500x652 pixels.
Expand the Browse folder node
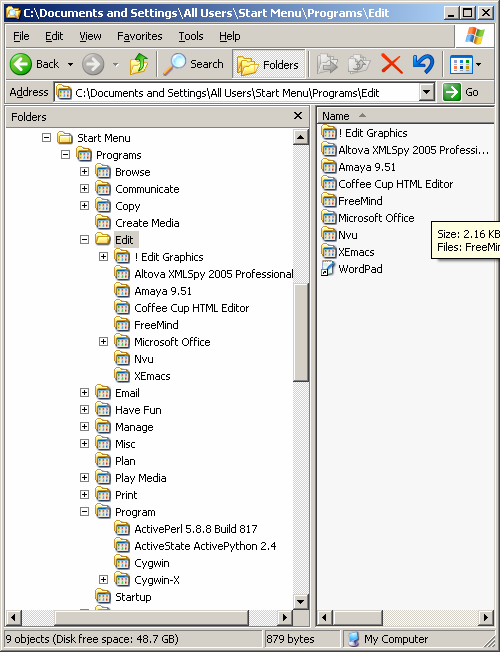pyautogui.click(x=84, y=171)
